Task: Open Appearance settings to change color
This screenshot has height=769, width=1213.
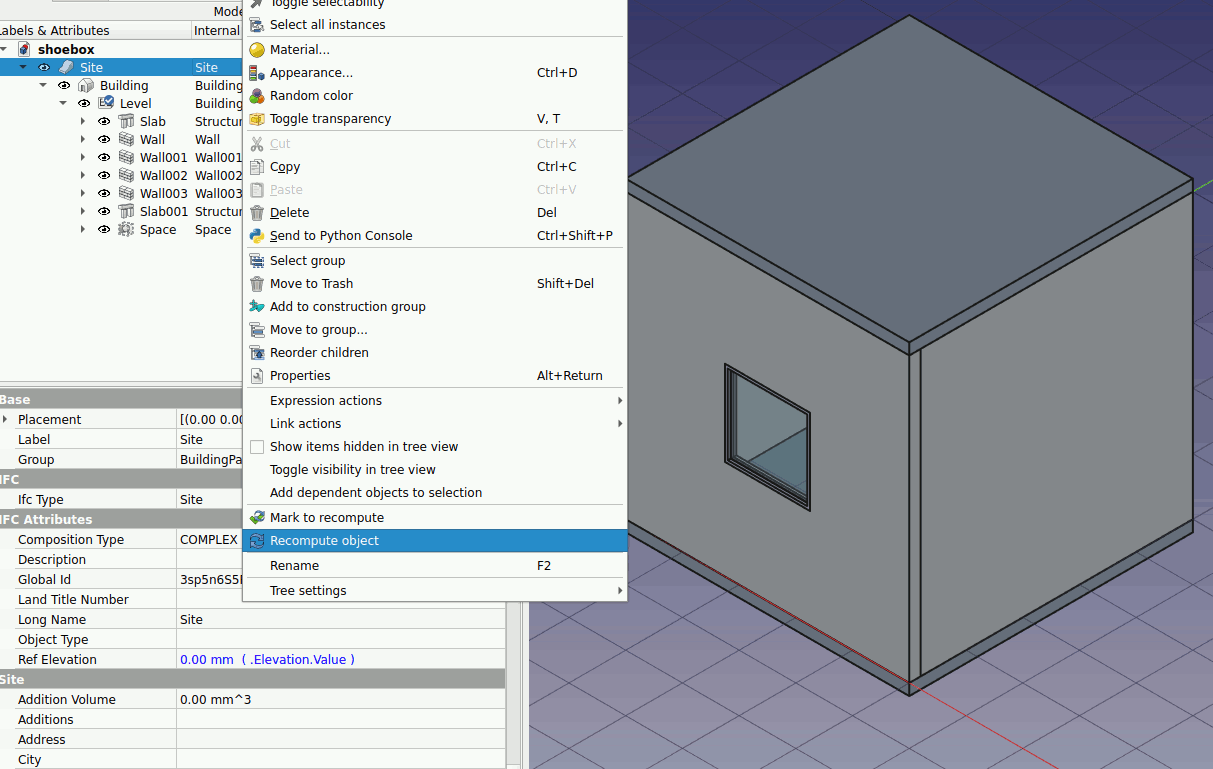Action: [311, 73]
